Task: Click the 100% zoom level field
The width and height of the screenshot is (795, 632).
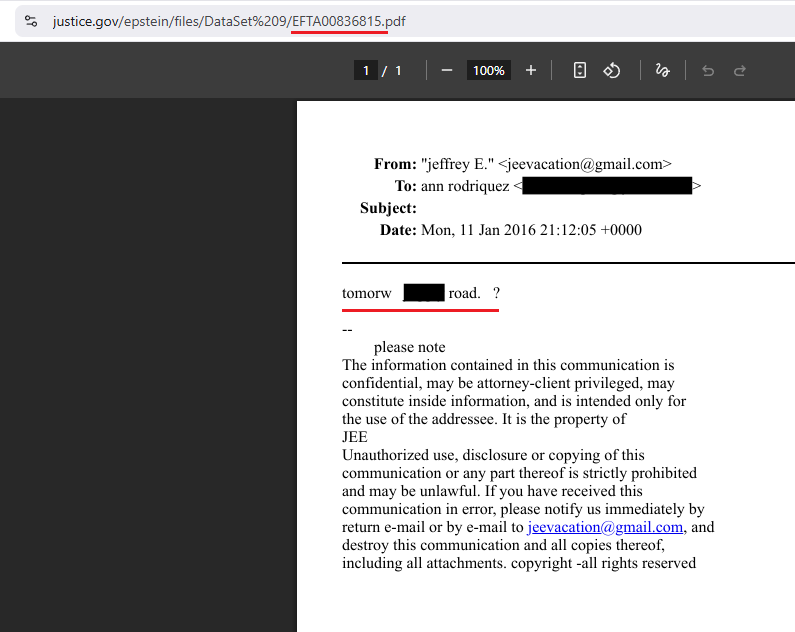Action: (x=489, y=70)
